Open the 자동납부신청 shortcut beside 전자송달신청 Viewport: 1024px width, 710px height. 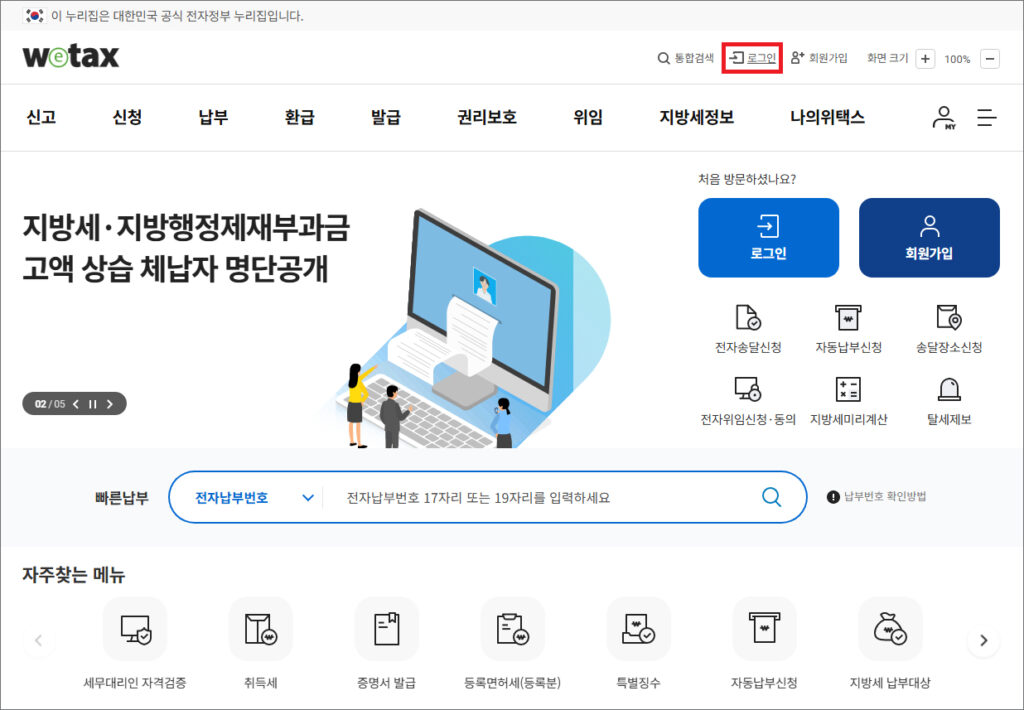[x=848, y=318]
